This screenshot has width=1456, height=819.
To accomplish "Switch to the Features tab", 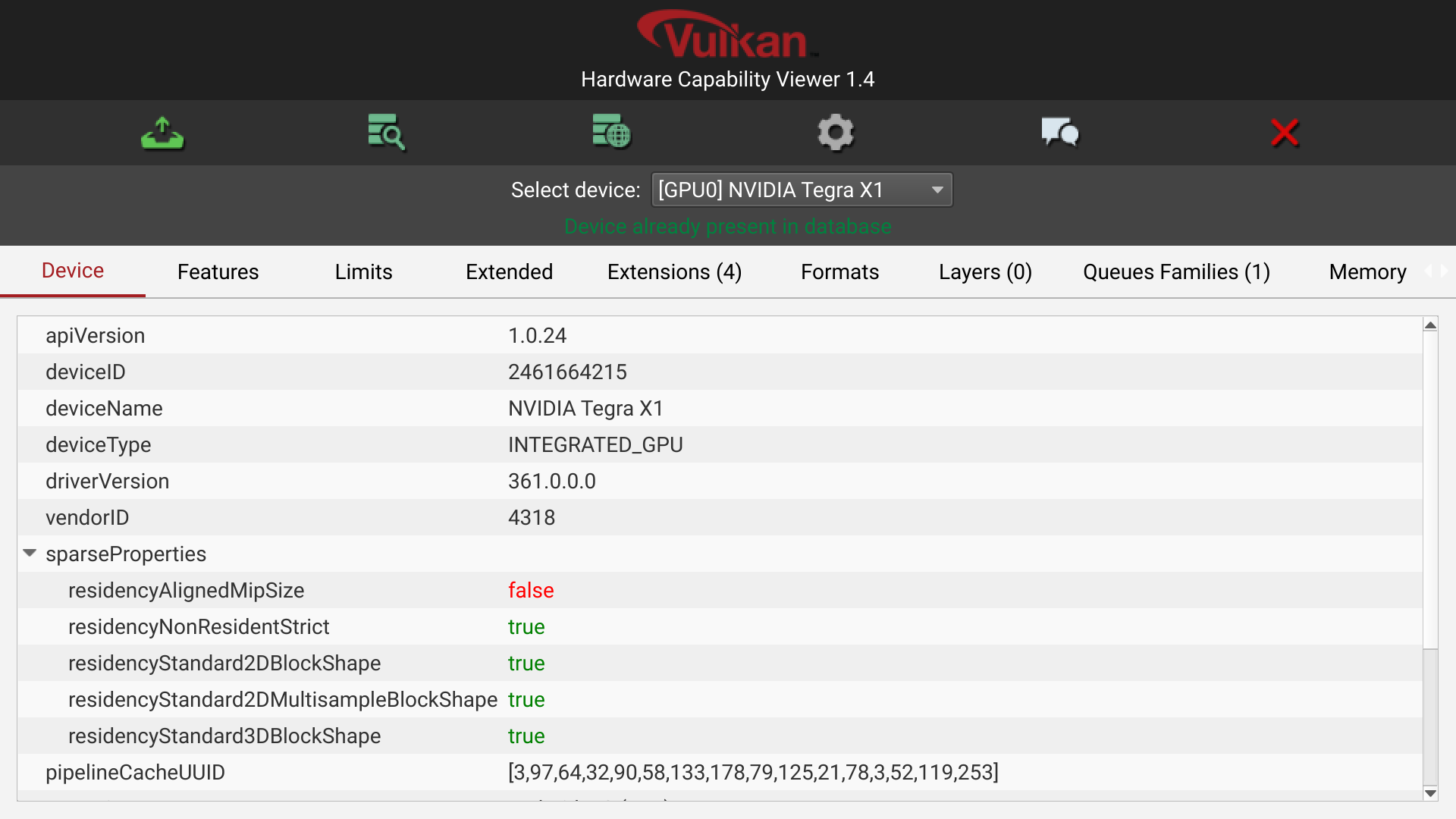I will coord(217,271).
